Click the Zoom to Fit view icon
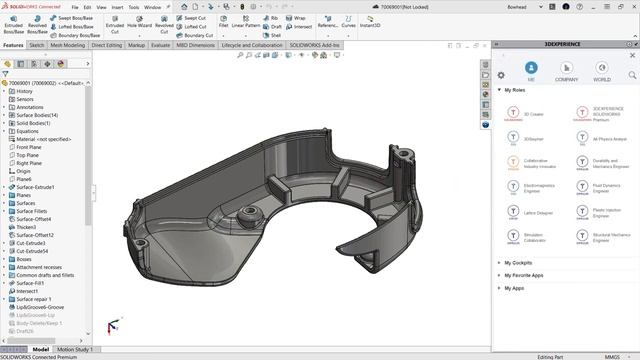This screenshot has height=360, width=640. point(240,55)
